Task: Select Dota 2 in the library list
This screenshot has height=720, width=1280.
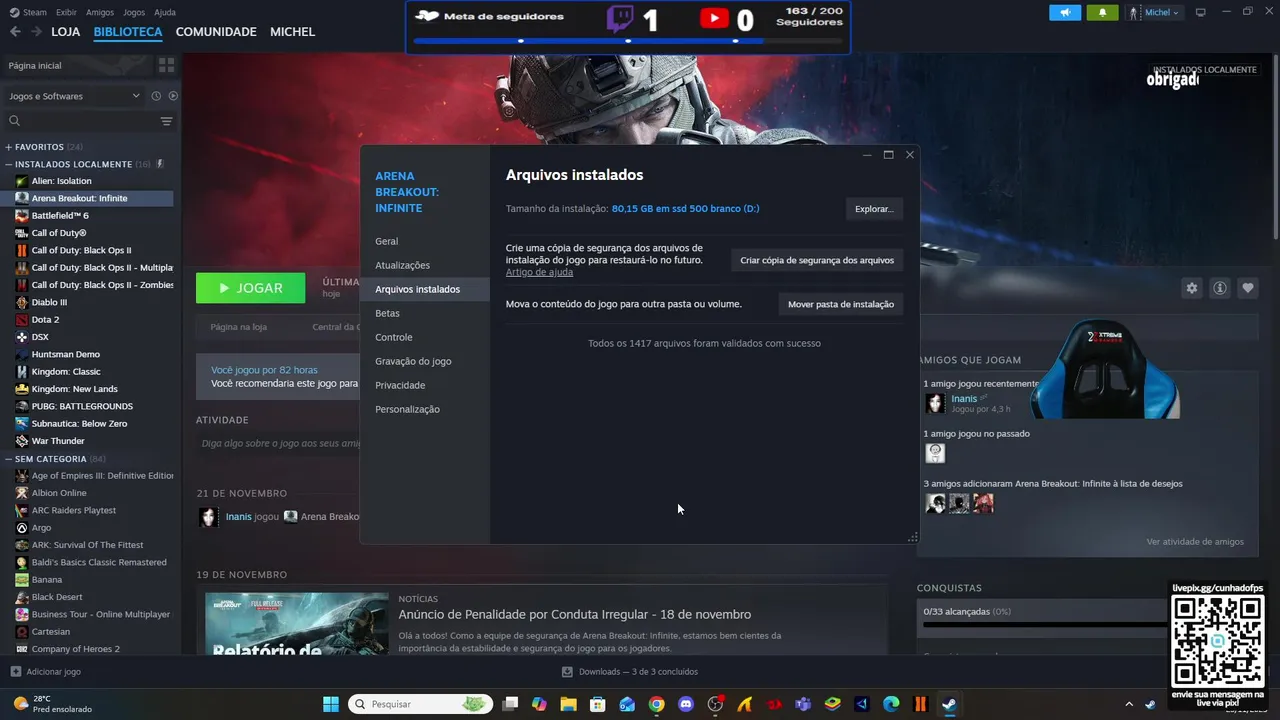Action: click(x=45, y=320)
